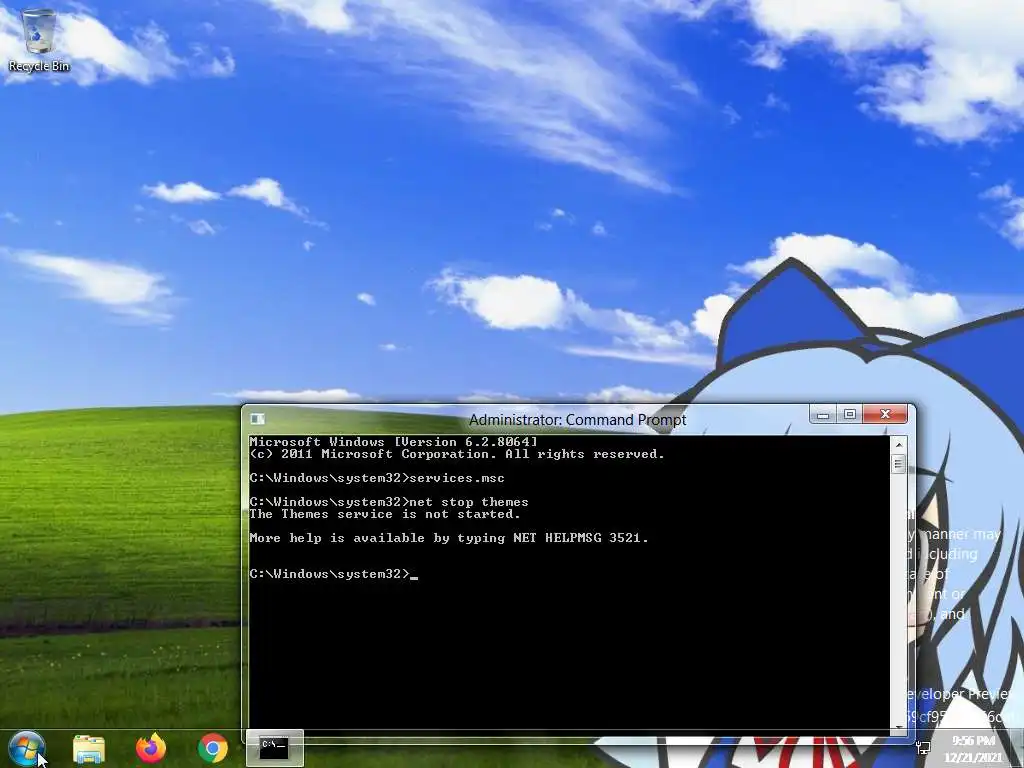This screenshot has width=1024, height=768.
Task: Click the last C:\Windows\system32> prompt with cursor
Action: coord(334,574)
